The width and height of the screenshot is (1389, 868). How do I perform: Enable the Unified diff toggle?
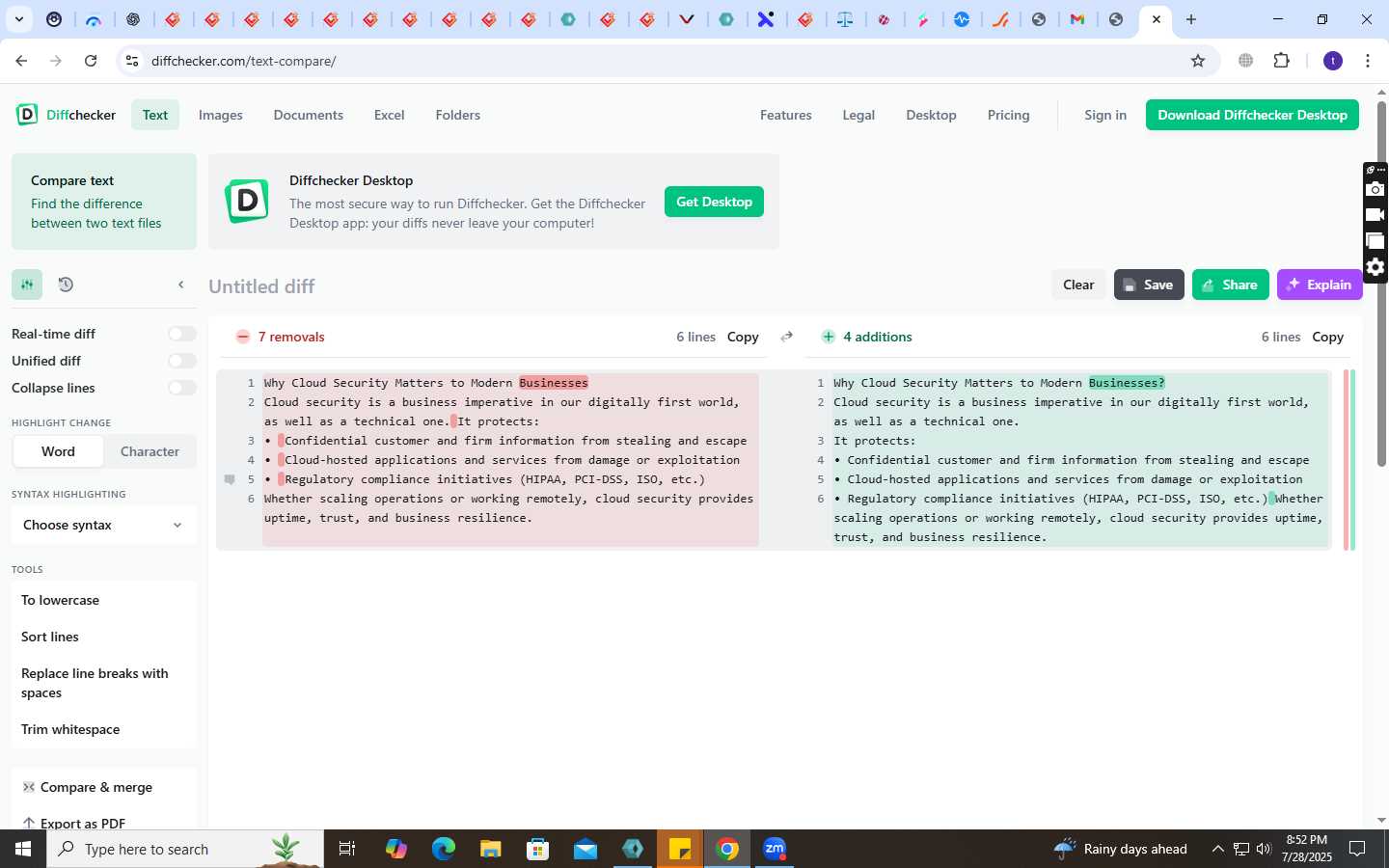(x=181, y=361)
